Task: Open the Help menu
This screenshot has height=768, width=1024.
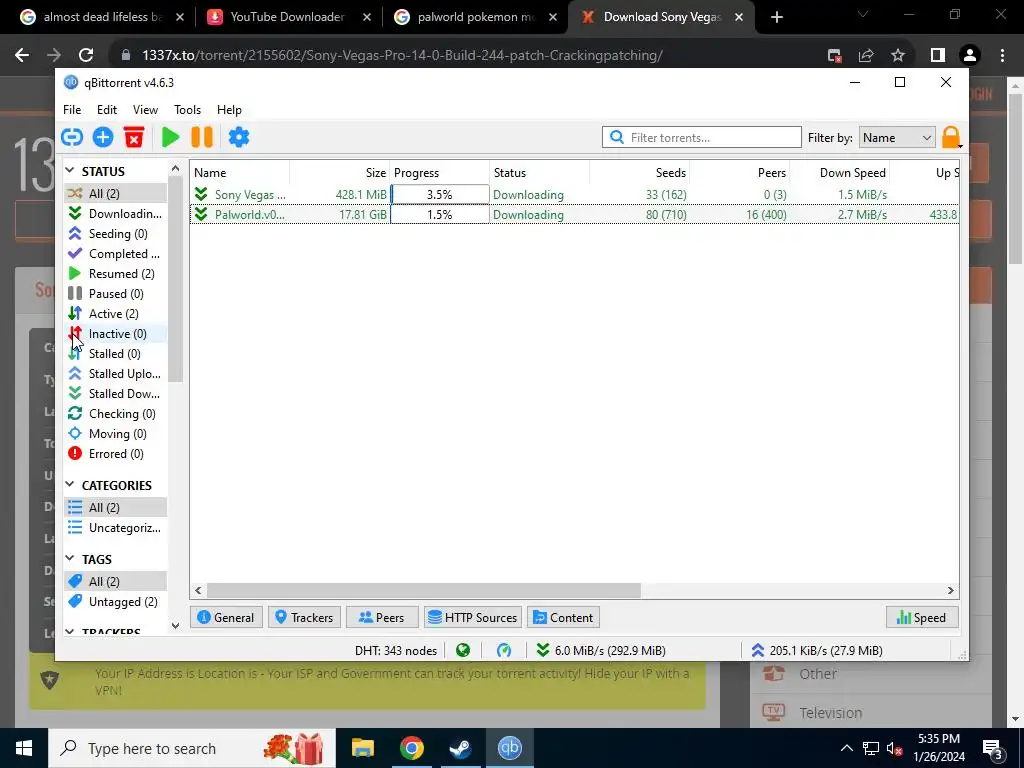Action: coord(229,110)
